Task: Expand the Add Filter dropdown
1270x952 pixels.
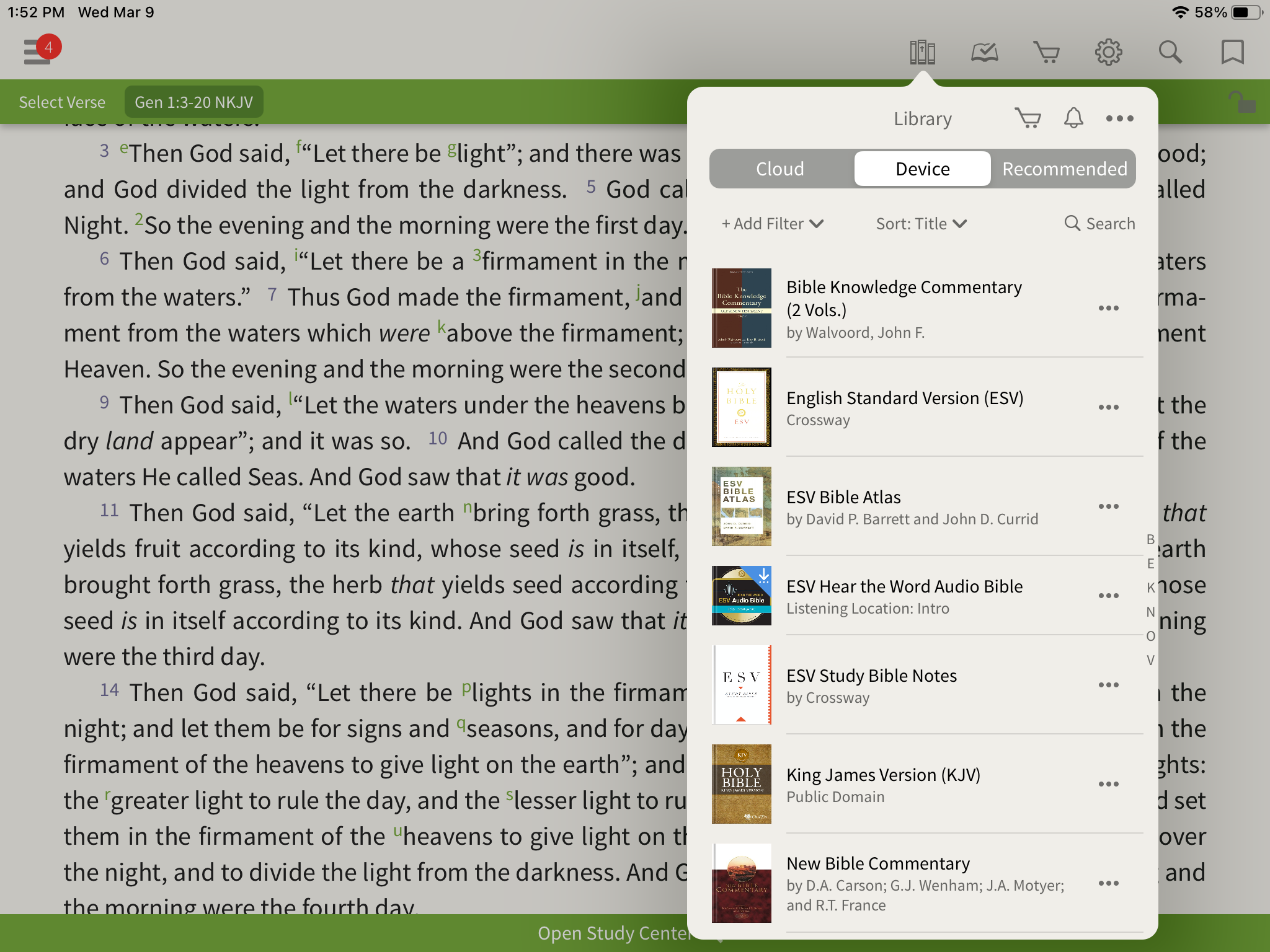Action: [773, 224]
